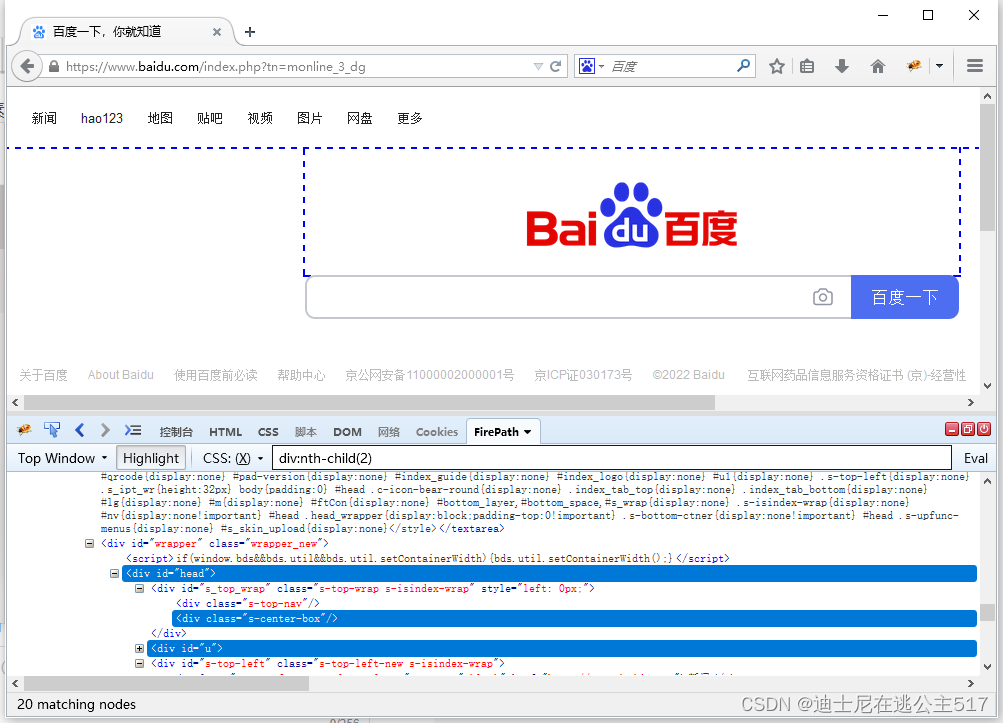Toggle the Firebug command line icon
The image size is (1003, 723).
(x=133, y=430)
